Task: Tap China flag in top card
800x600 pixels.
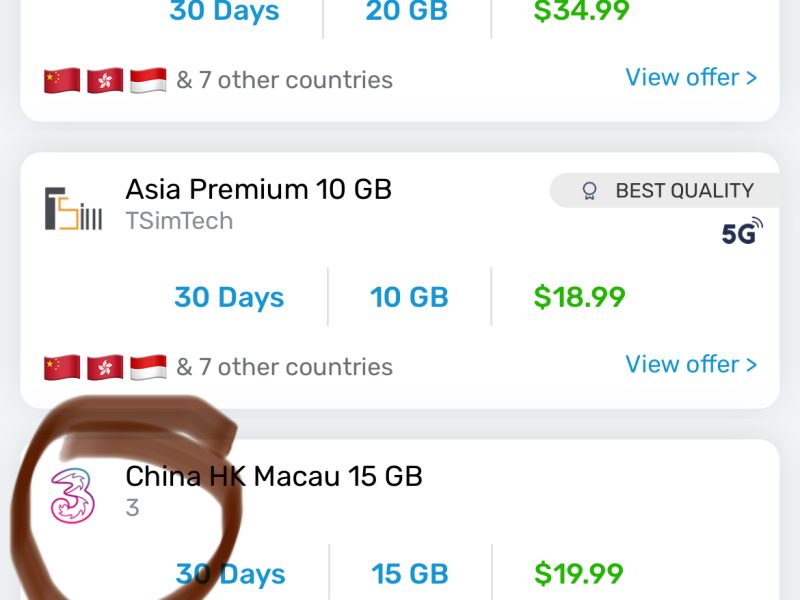Action: click(x=62, y=80)
